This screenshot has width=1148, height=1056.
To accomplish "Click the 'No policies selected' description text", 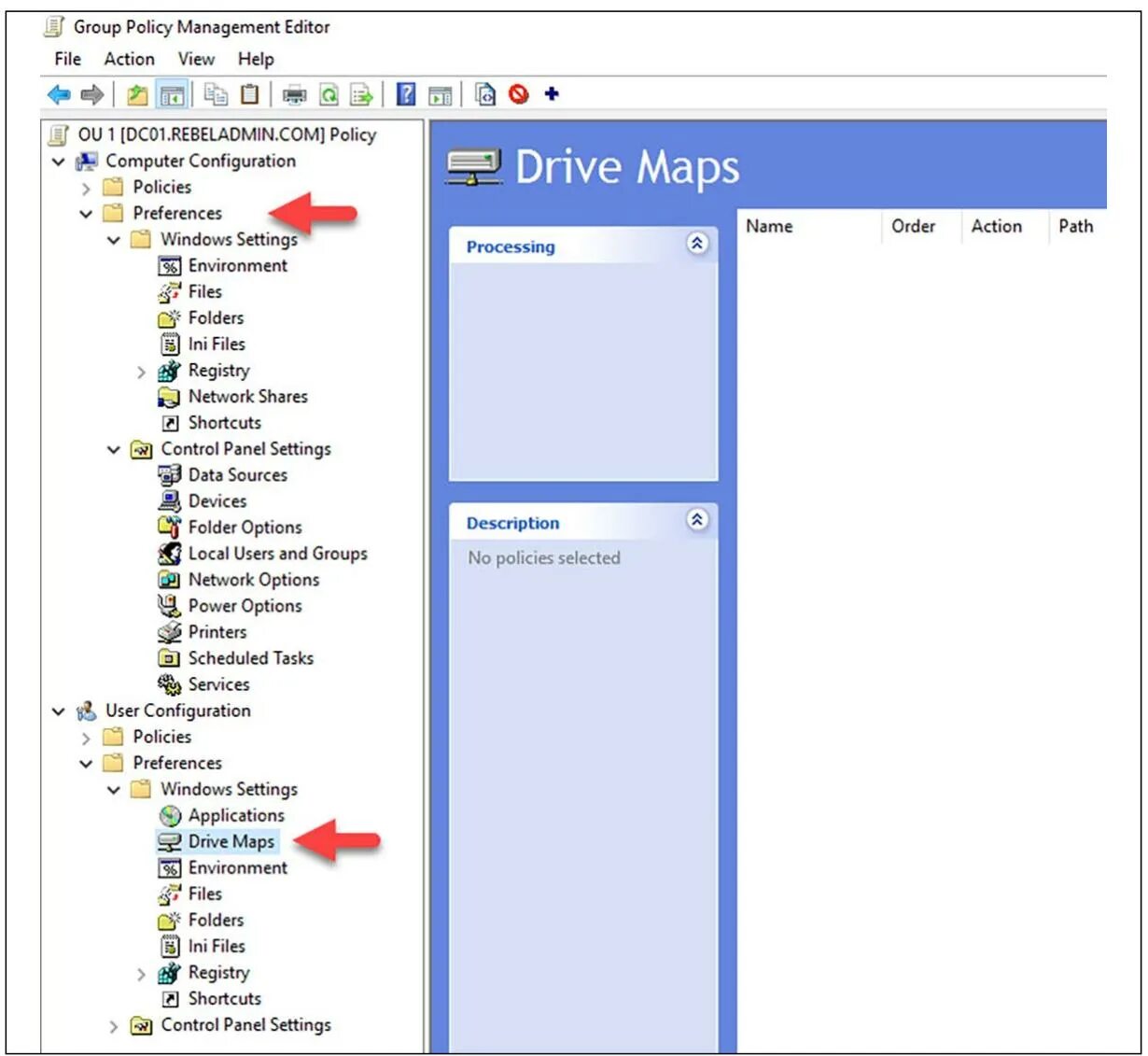I will [x=544, y=558].
